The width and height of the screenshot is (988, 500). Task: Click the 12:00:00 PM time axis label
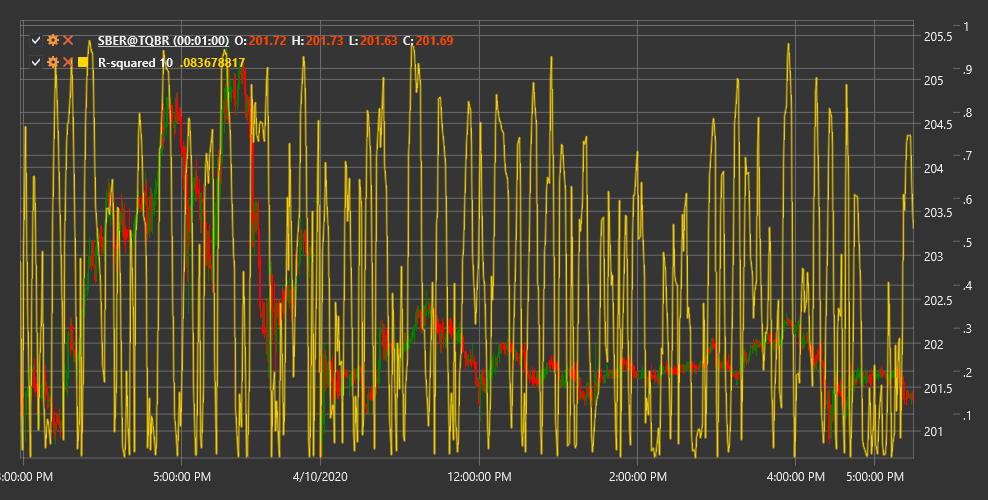(x=479, y=477)
